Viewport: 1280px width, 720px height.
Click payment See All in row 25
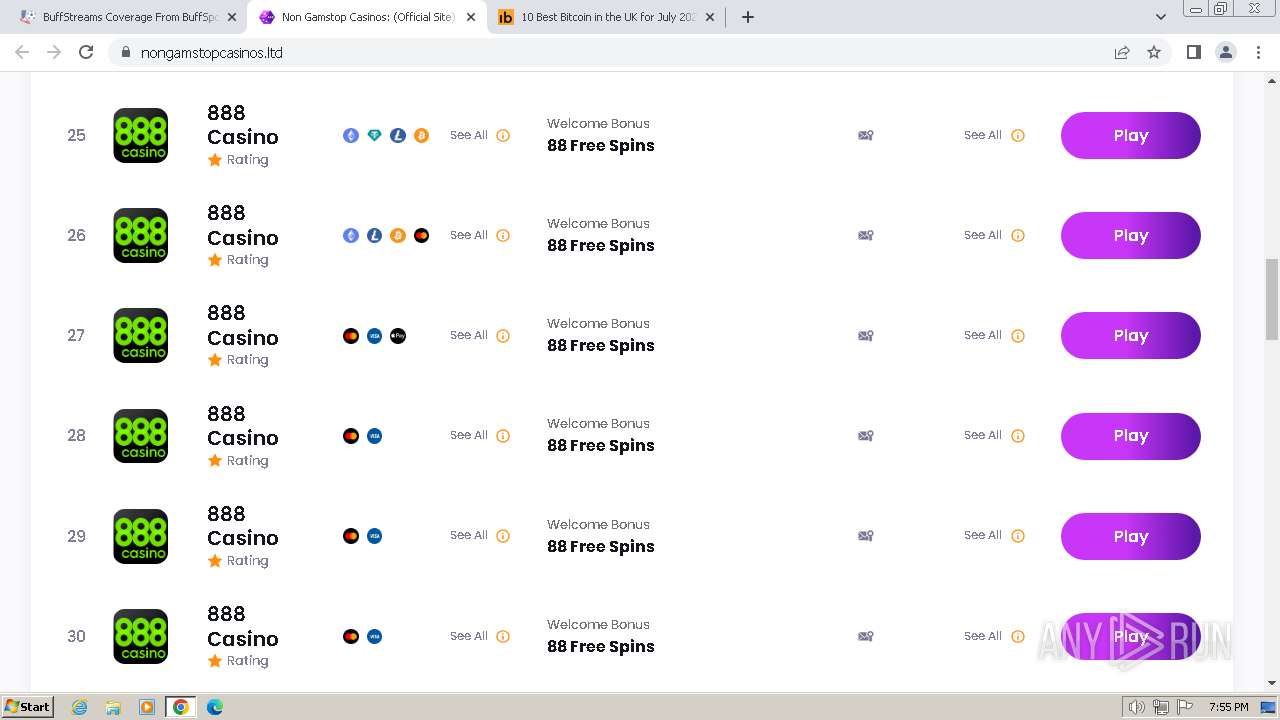coord(468,135)
